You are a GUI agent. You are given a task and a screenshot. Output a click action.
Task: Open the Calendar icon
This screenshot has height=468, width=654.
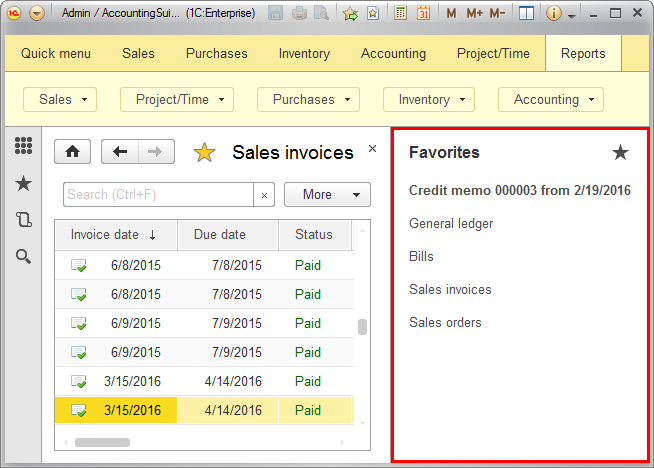coord(423,13)
